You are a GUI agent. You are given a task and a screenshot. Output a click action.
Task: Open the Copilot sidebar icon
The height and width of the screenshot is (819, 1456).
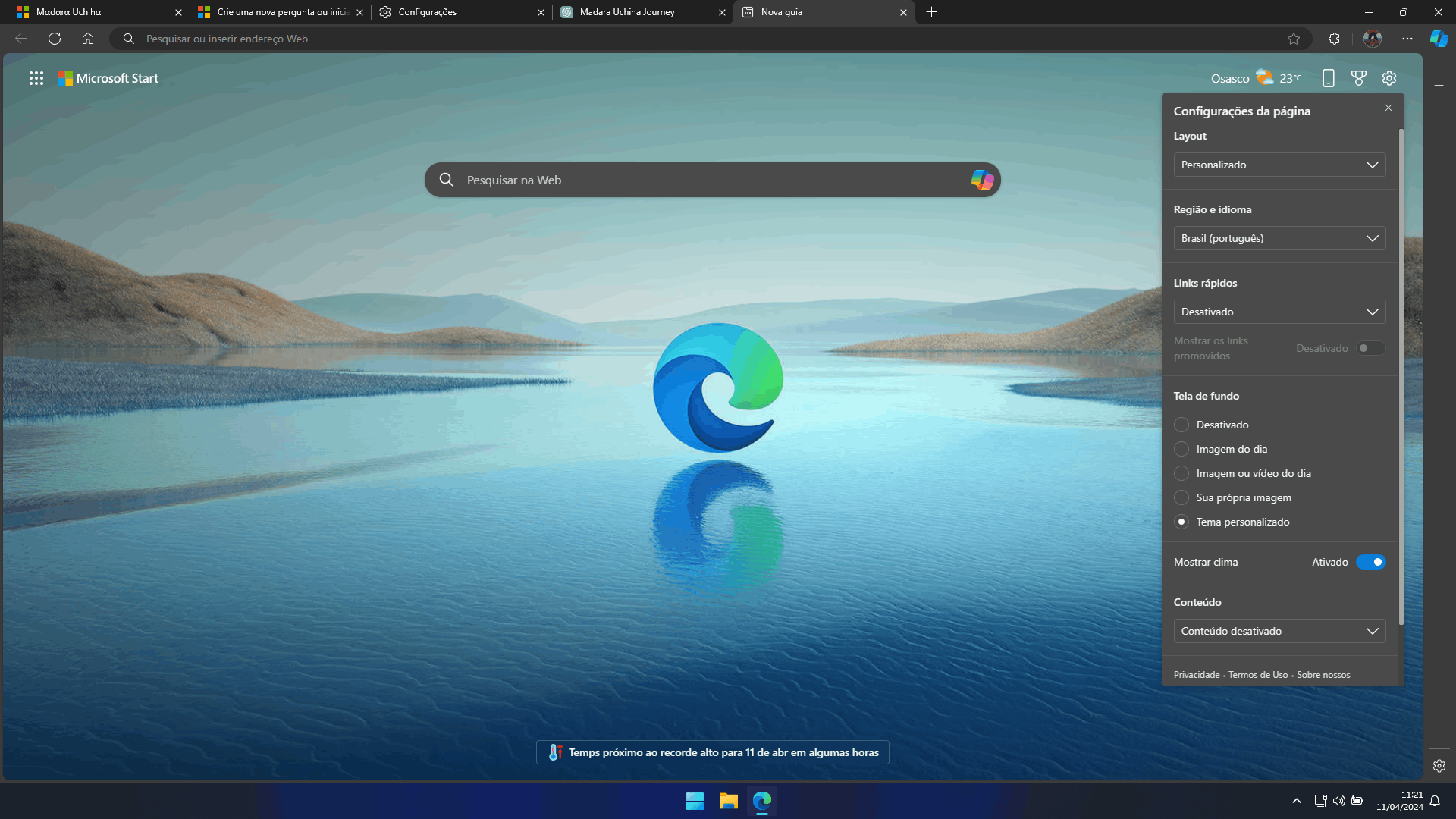[x=1439, y=39]
